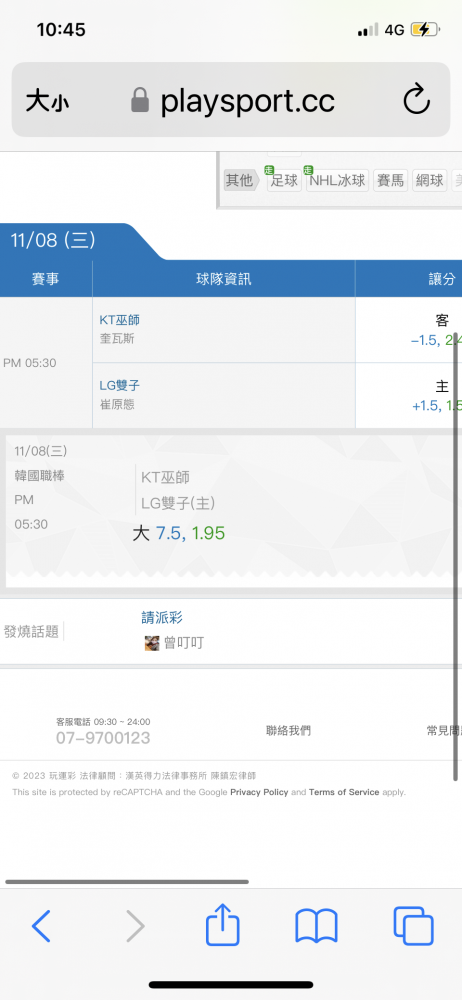The height and width of the screenshot is (1000, 462).
Task: Select the 足球 sport tab
Action: tap(284, 180)
